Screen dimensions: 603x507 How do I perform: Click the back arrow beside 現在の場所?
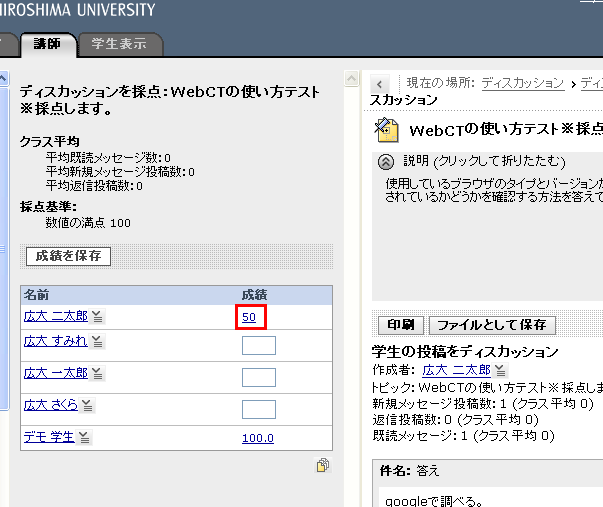point(380,84)
